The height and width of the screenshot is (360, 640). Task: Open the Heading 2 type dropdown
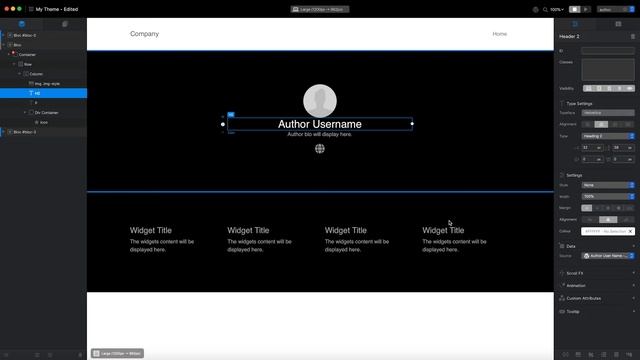(608, 136)
